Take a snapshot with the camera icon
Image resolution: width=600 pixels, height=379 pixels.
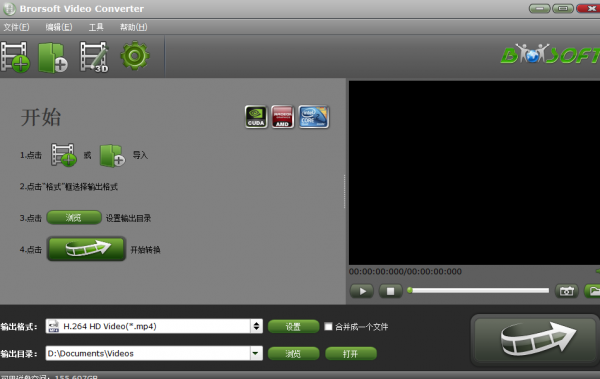(567, 291)
